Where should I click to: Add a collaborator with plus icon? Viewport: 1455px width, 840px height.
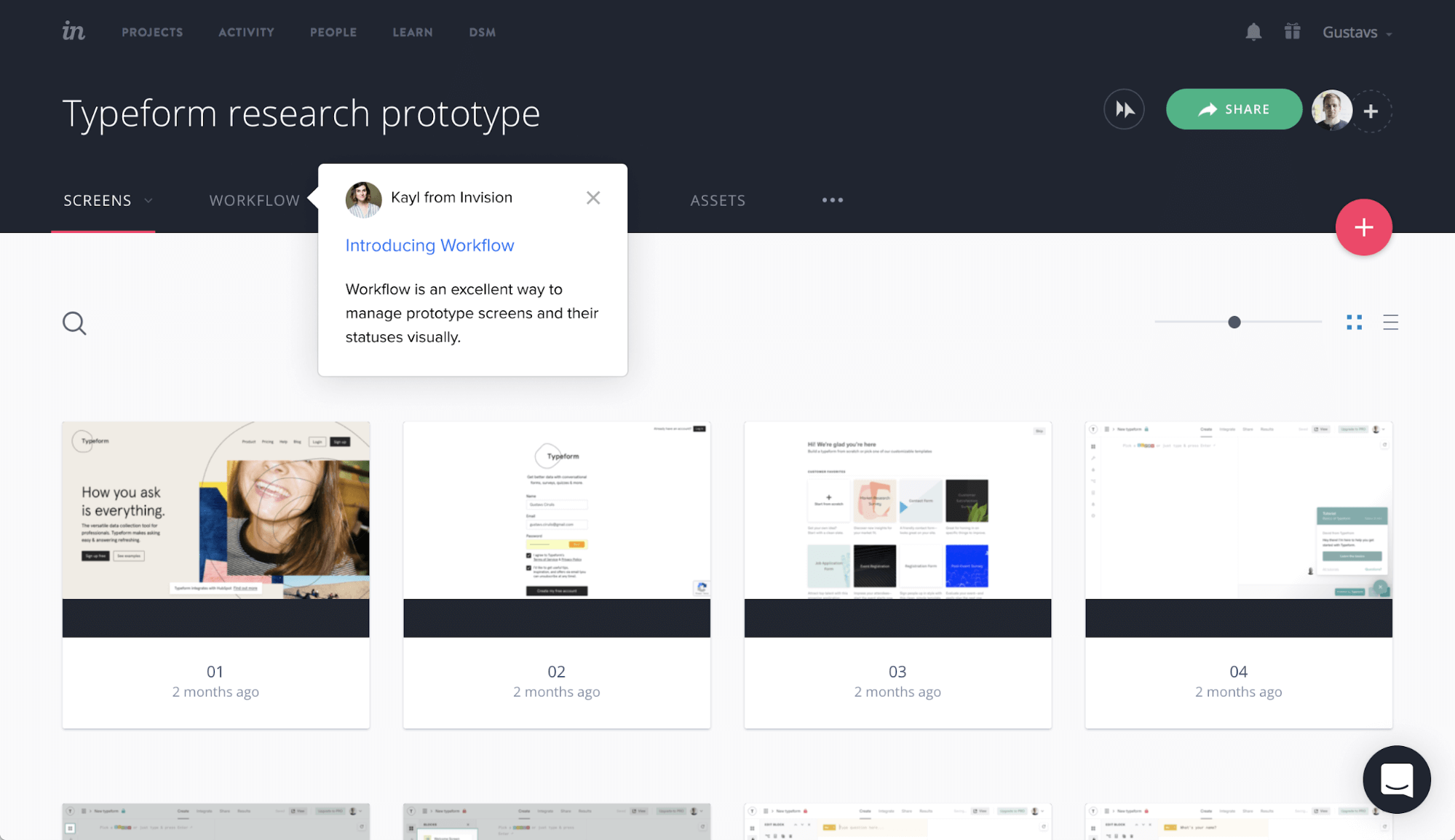(x=1371, y=111)
